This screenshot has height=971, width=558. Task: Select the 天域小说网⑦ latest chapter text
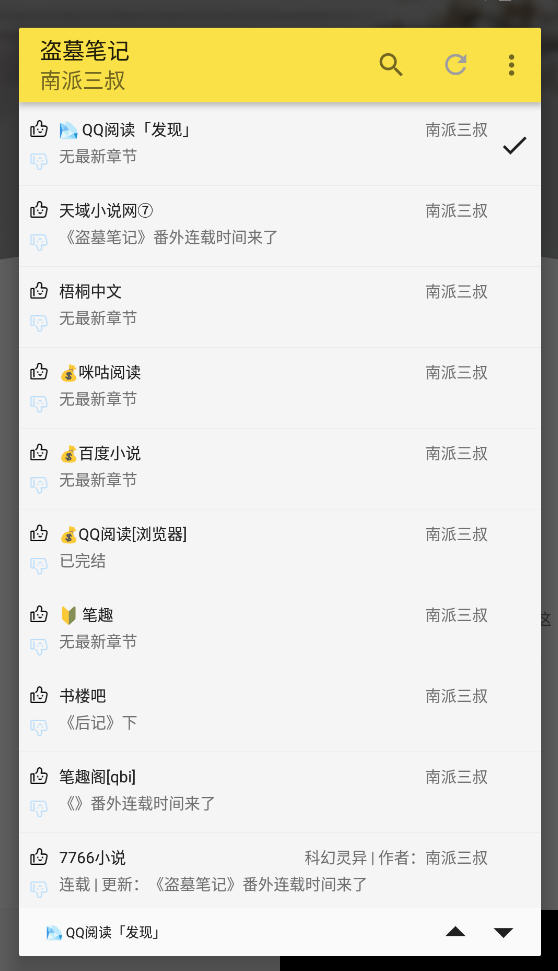(169, 237)
